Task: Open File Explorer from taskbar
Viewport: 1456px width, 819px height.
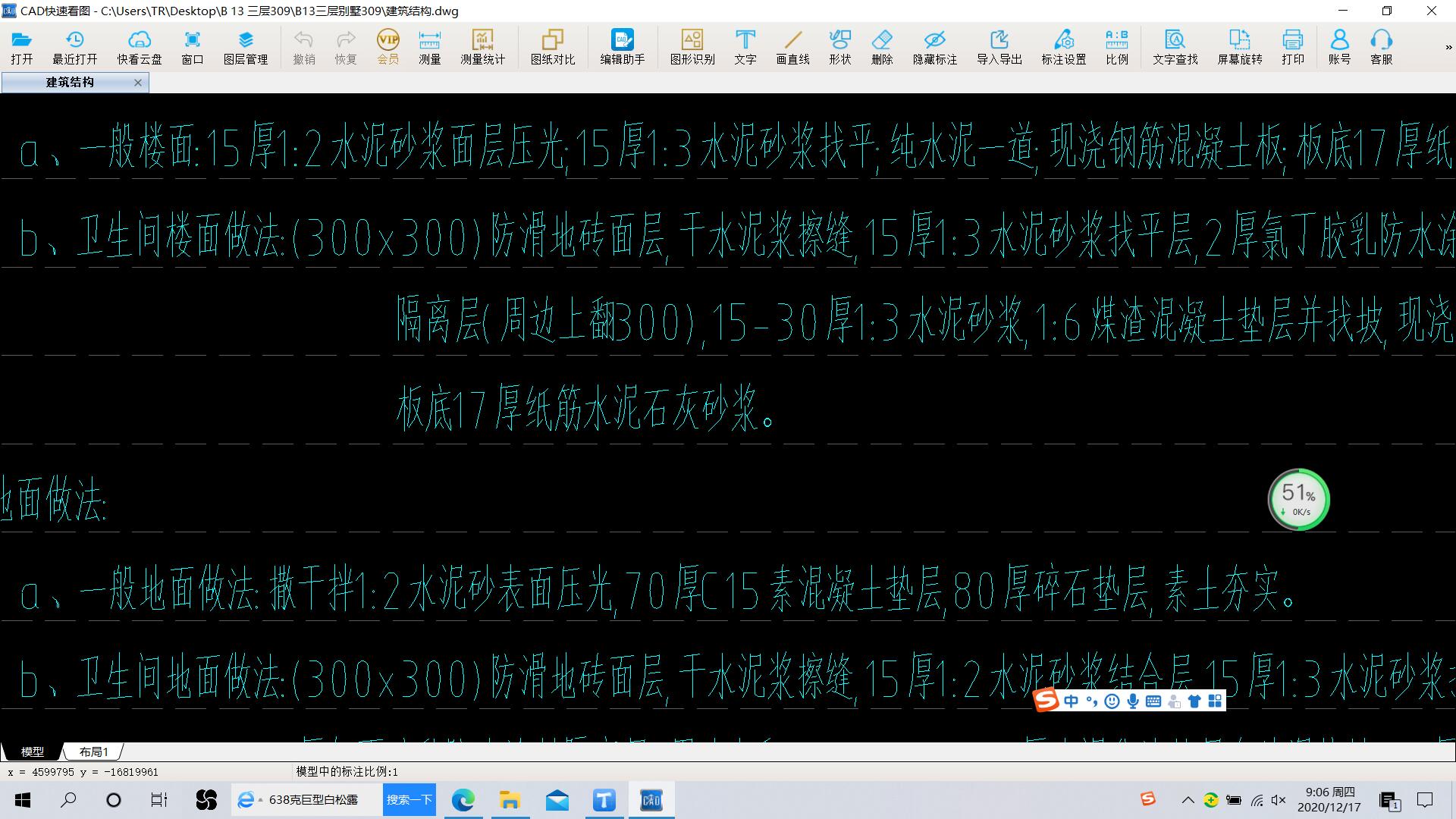Action: 510,800
